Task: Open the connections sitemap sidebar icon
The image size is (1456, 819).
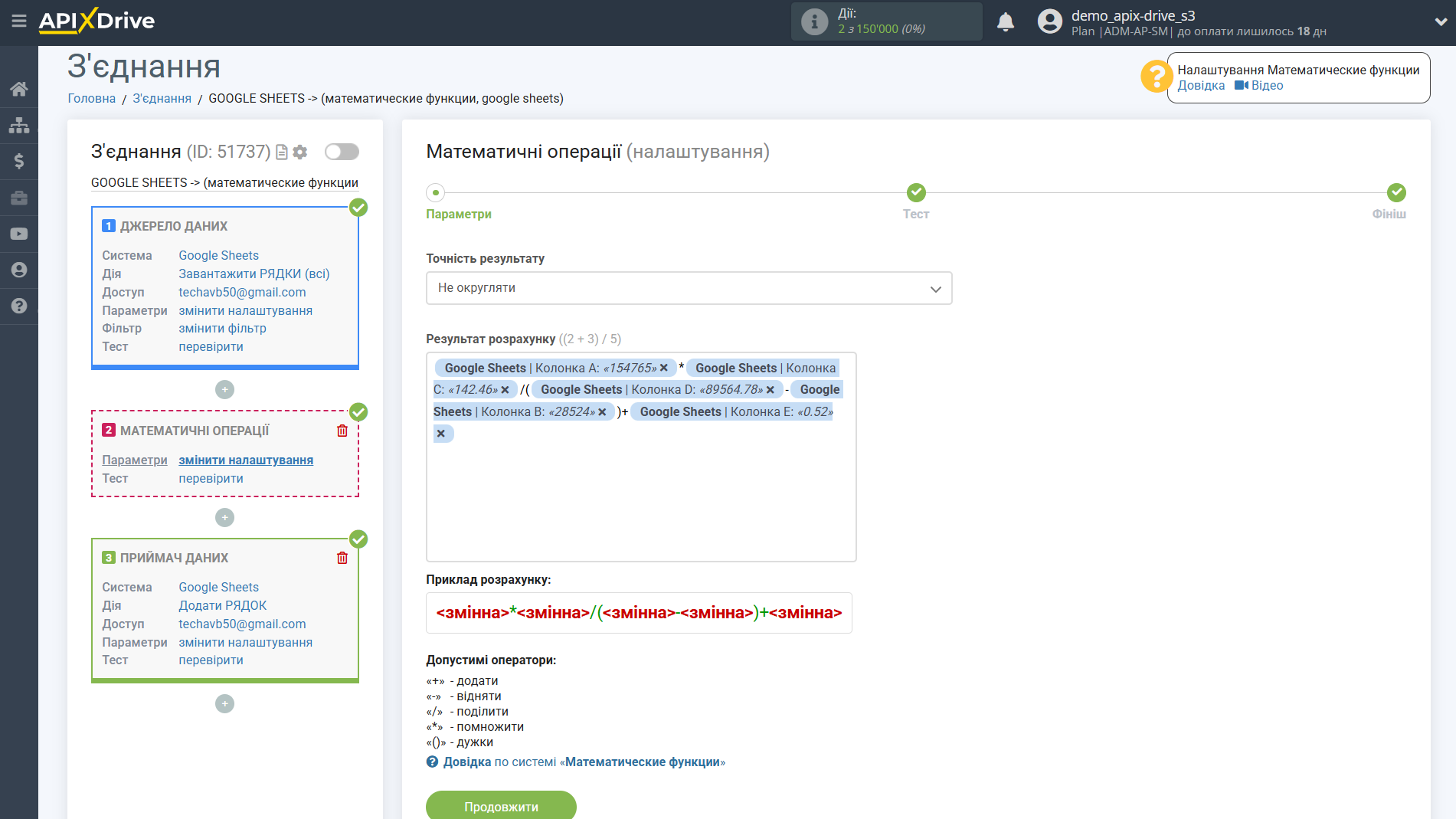Action: [x=19, y=125]
